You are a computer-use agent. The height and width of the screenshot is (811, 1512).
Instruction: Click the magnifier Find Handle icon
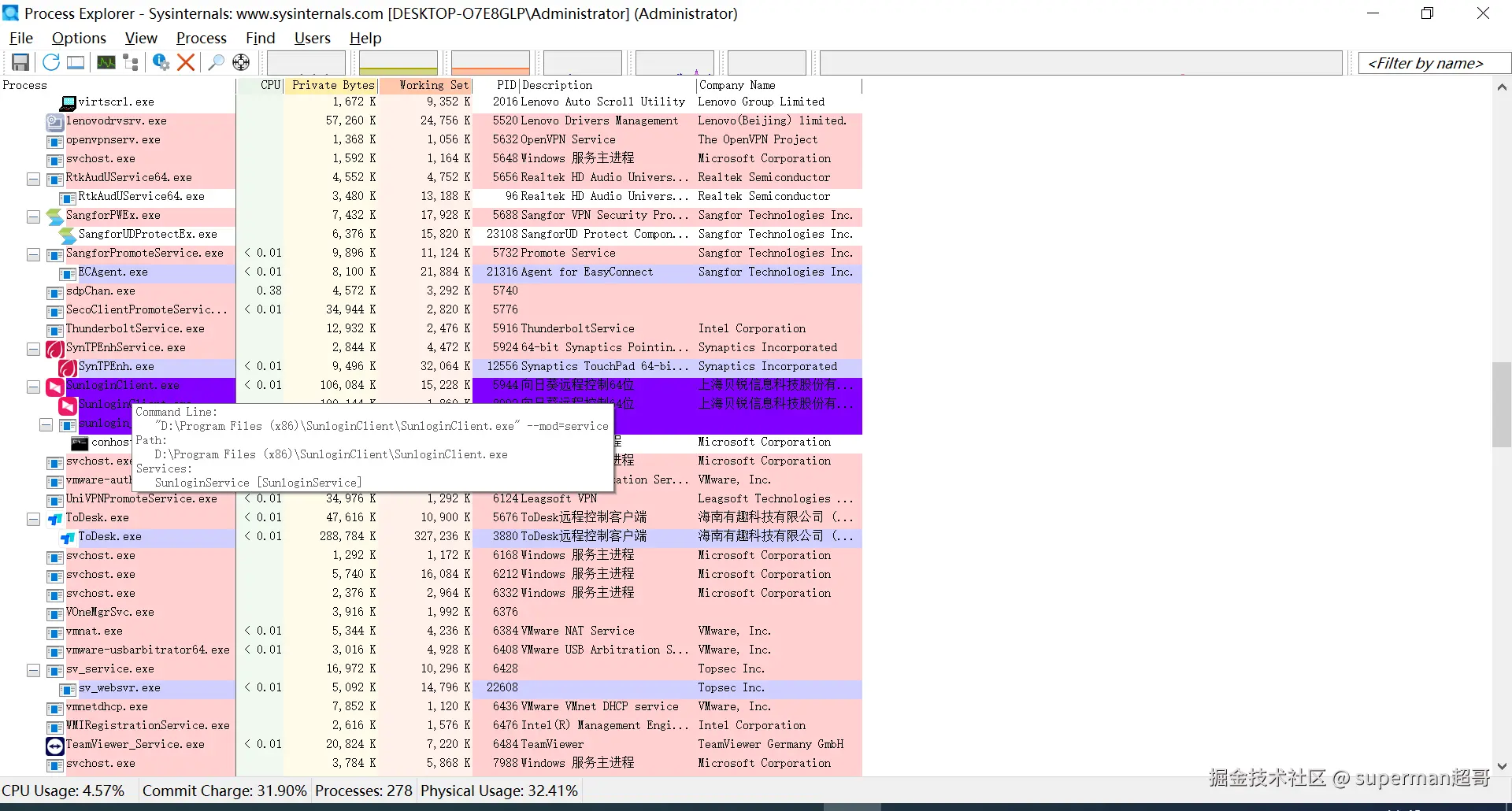tap(216, 62)
